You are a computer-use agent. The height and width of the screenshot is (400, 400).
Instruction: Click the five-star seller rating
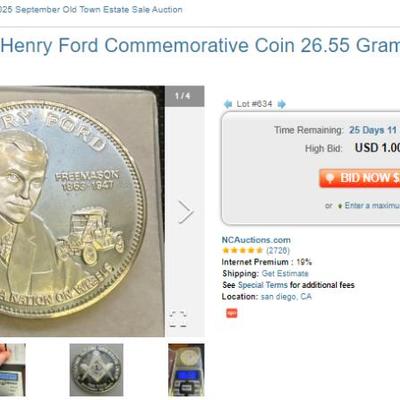pos(242,250)
